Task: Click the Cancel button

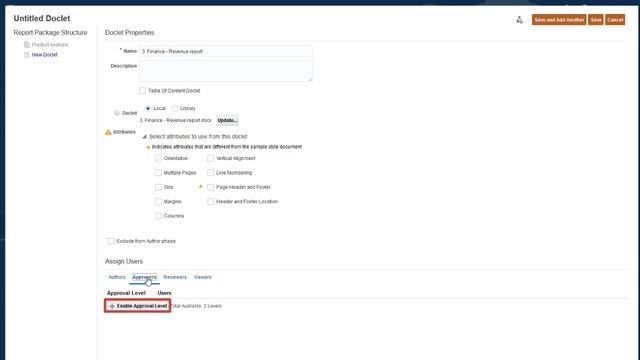Action: [x=615, y=20]
